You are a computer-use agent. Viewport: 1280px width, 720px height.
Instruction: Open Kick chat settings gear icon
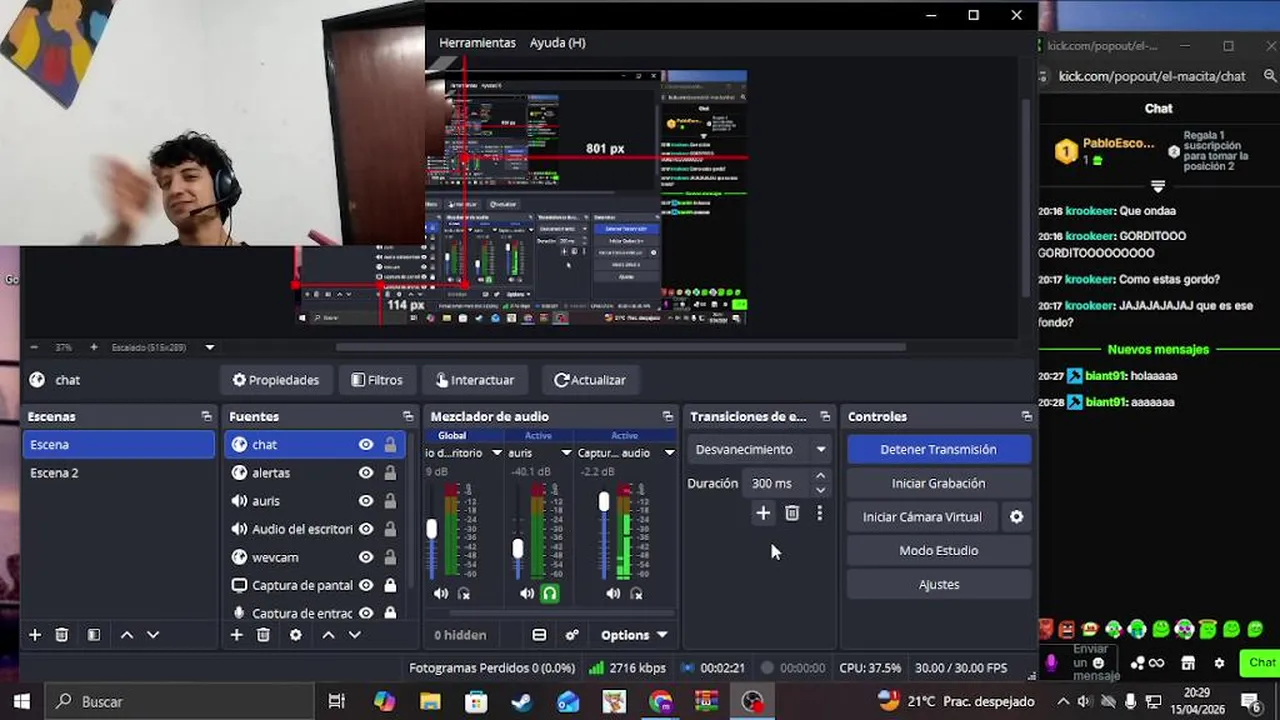(1219, 663)
